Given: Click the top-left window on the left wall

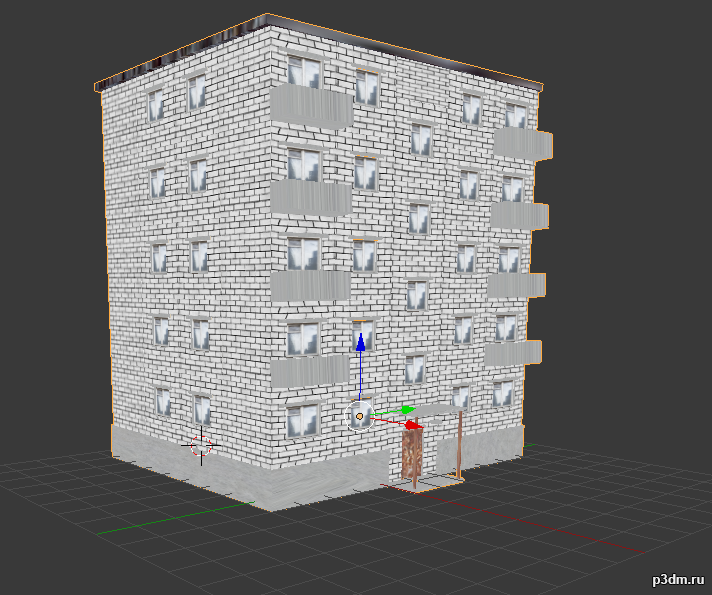Looking at the screenshot, I should tap(155, 105).
